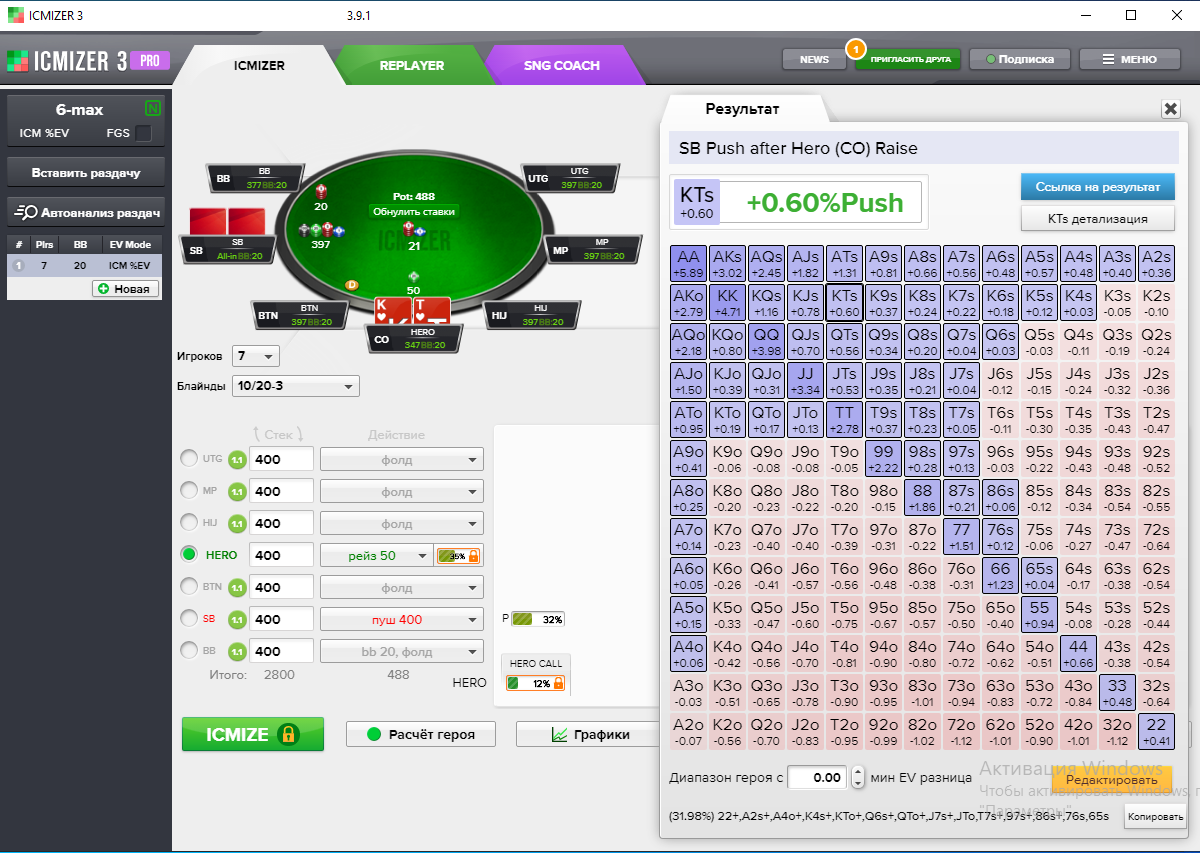Select the SB radio button
This screenshot has width=1200, height=853.
click(x=188, y=619)
